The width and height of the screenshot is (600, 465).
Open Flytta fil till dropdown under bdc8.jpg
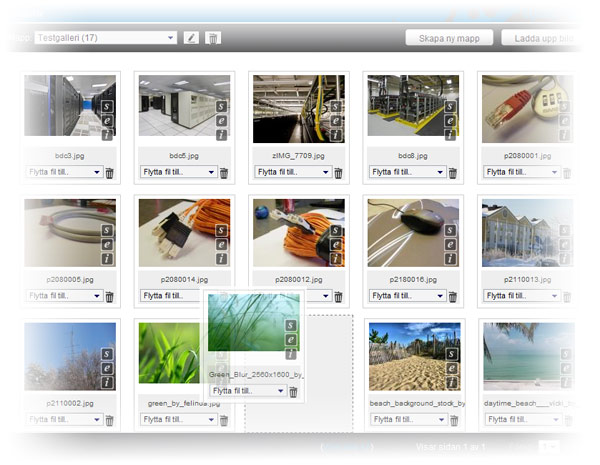408,172
